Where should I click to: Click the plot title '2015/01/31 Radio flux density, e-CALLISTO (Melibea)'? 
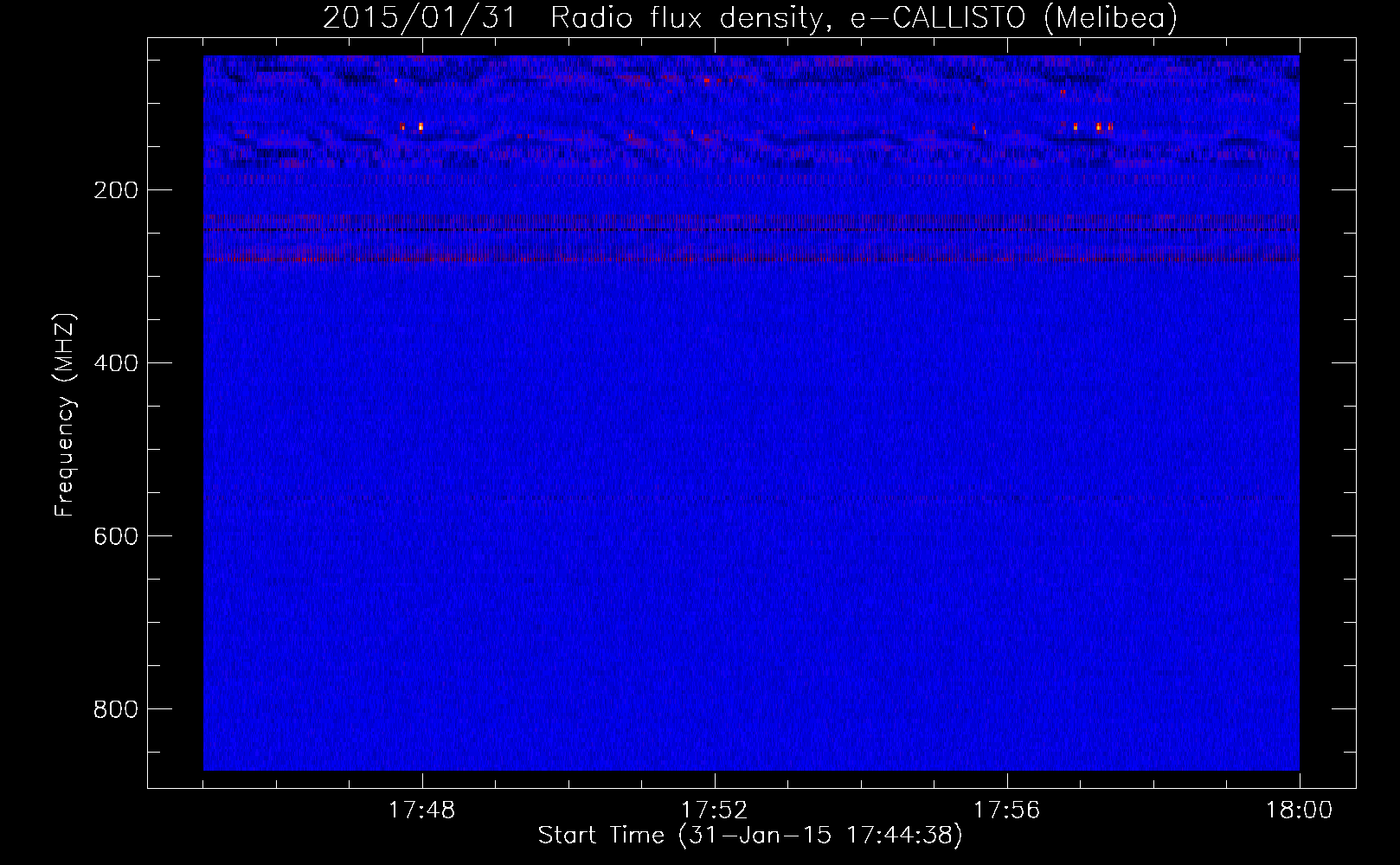(x=750, y=17)
